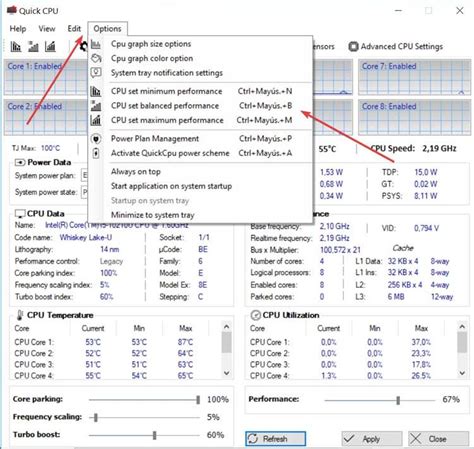Select the Core 7 graph
474x449 pixels.
tap(415, 77)
